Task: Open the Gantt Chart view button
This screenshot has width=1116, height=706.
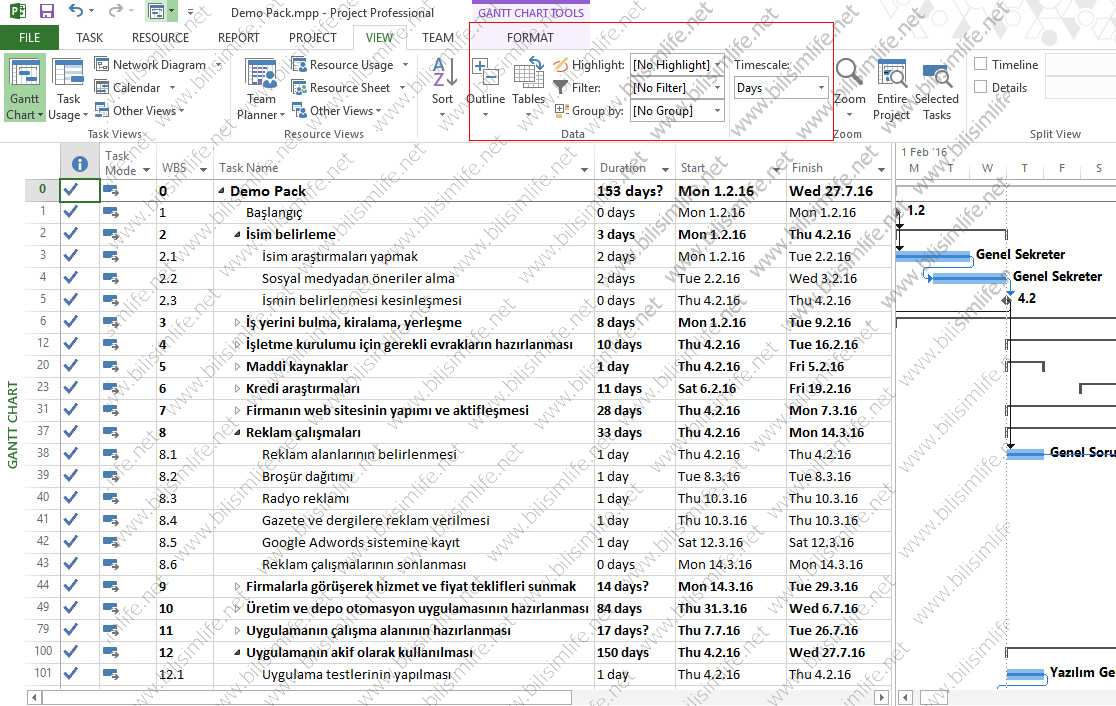Action: pos(25,89)
